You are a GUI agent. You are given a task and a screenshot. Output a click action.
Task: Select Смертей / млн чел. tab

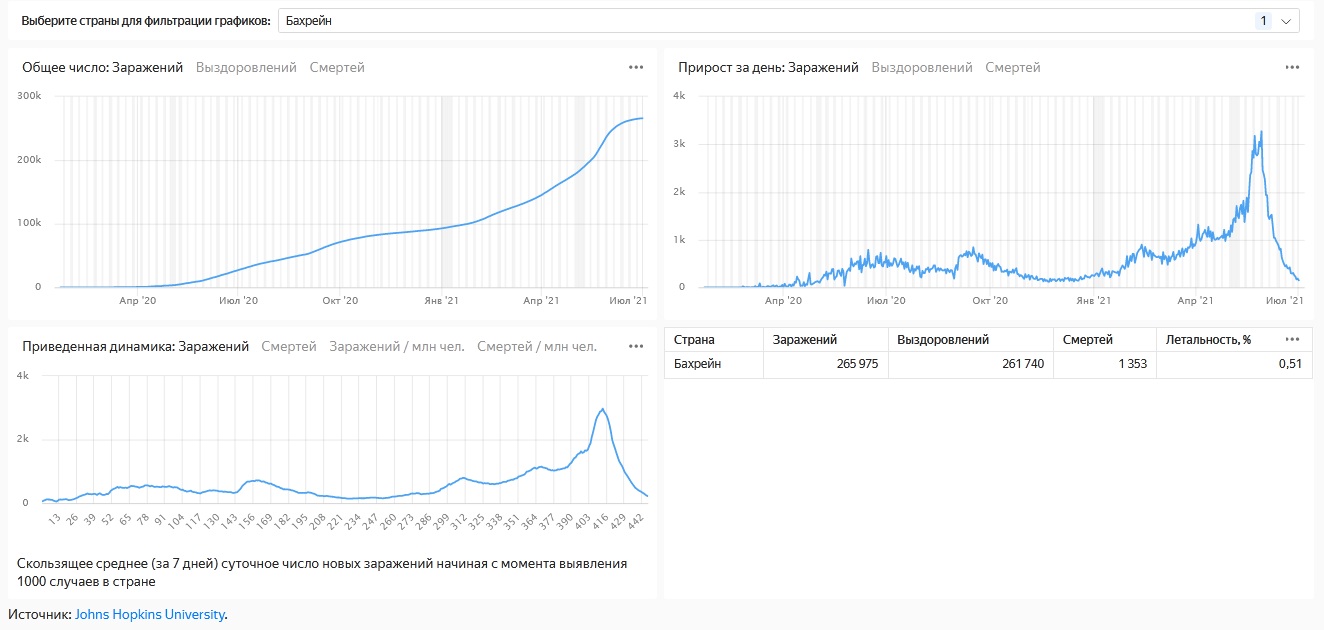pyautogui.click(x=537, y=347)
